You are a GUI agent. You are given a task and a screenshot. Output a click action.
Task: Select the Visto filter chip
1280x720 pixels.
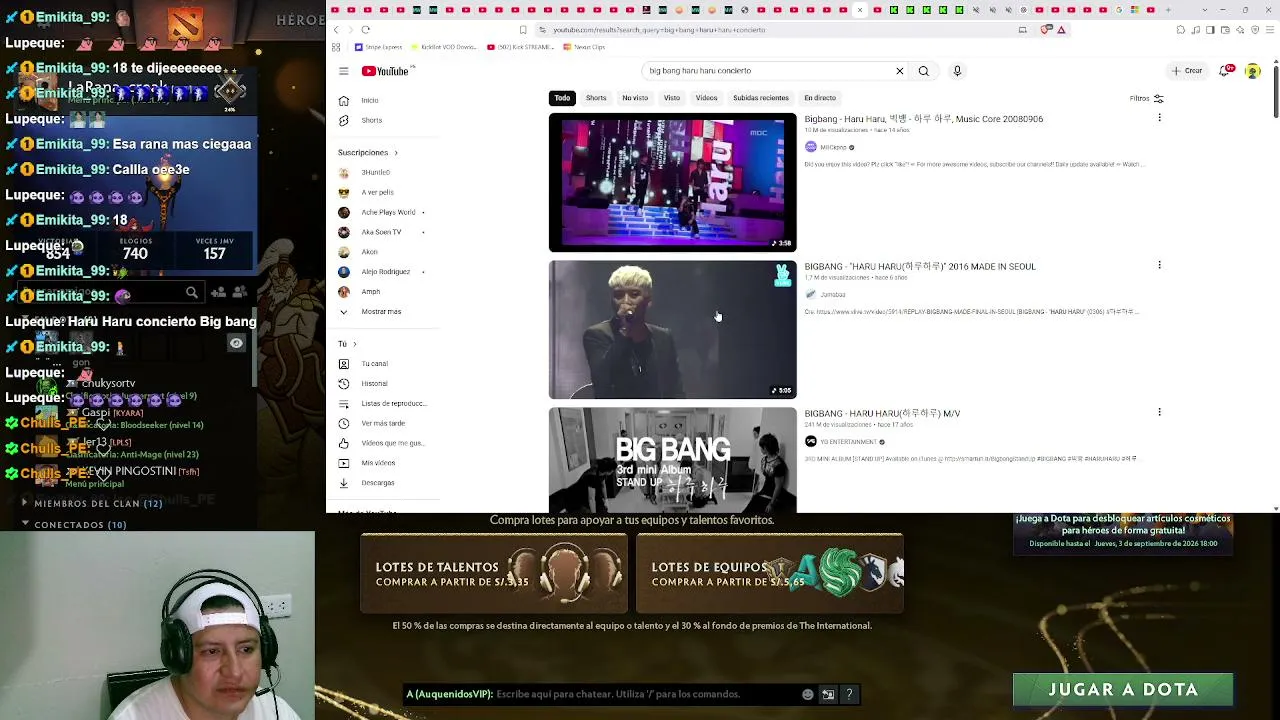672,98
